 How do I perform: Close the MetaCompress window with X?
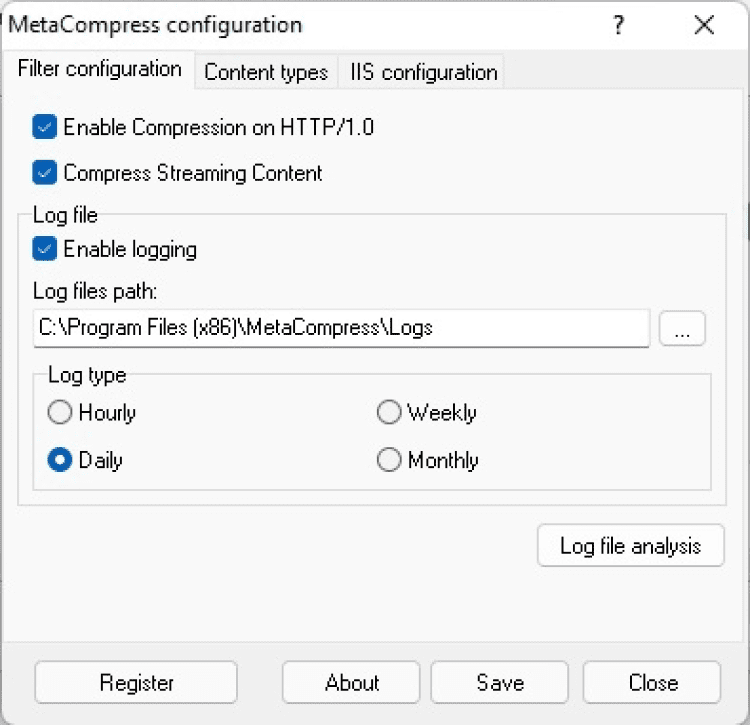point(704,25)
